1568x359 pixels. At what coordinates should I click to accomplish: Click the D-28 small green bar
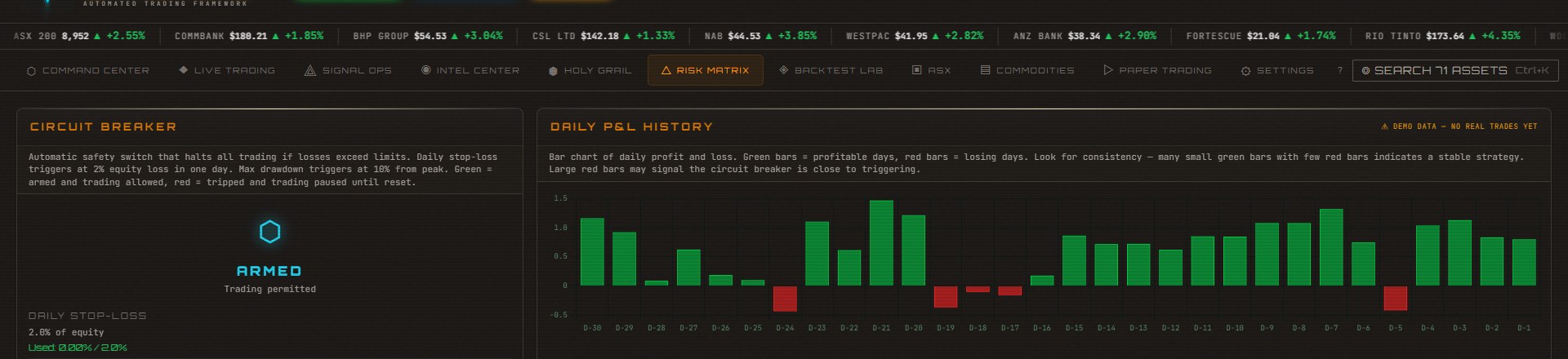click(x=657, y=283)
